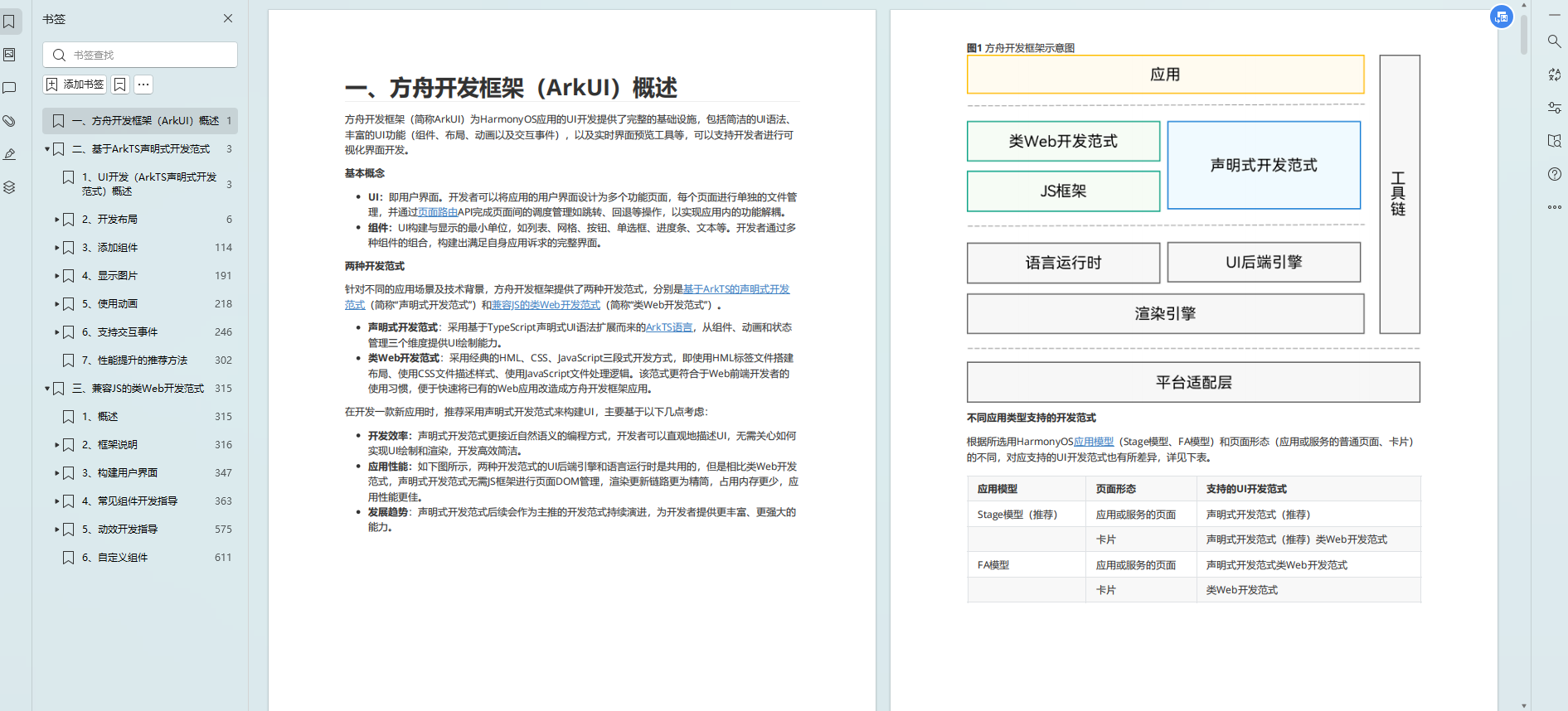This screenshot has width=1568, height=711.
Task: Click the 类Web开发范式 box in the diagram
Action: [1063, 142]
